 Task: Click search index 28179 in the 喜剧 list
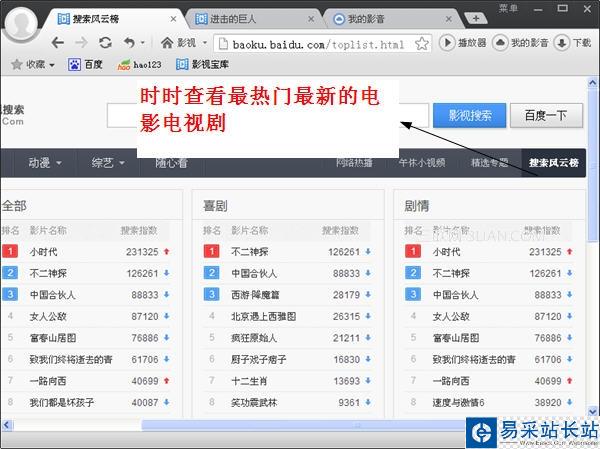[x=346, y=295]
